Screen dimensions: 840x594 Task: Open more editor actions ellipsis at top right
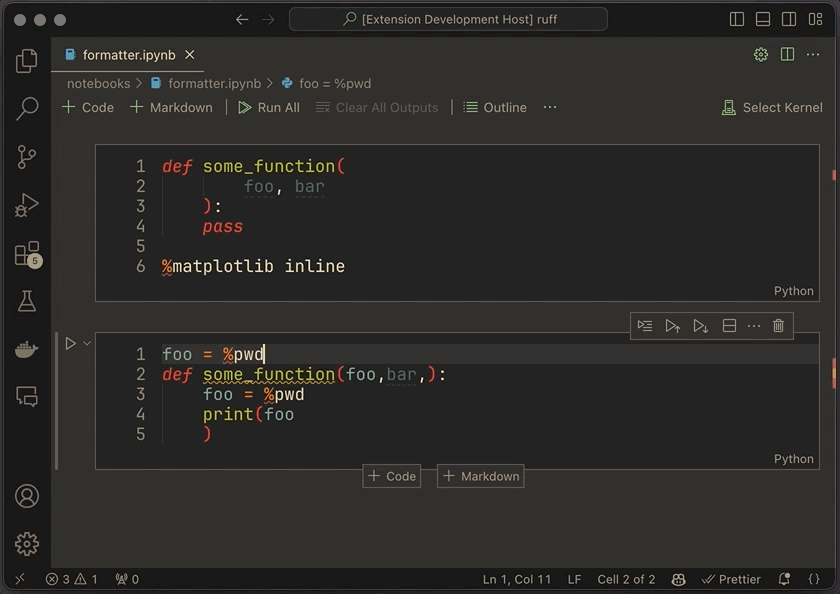point(813,54)
